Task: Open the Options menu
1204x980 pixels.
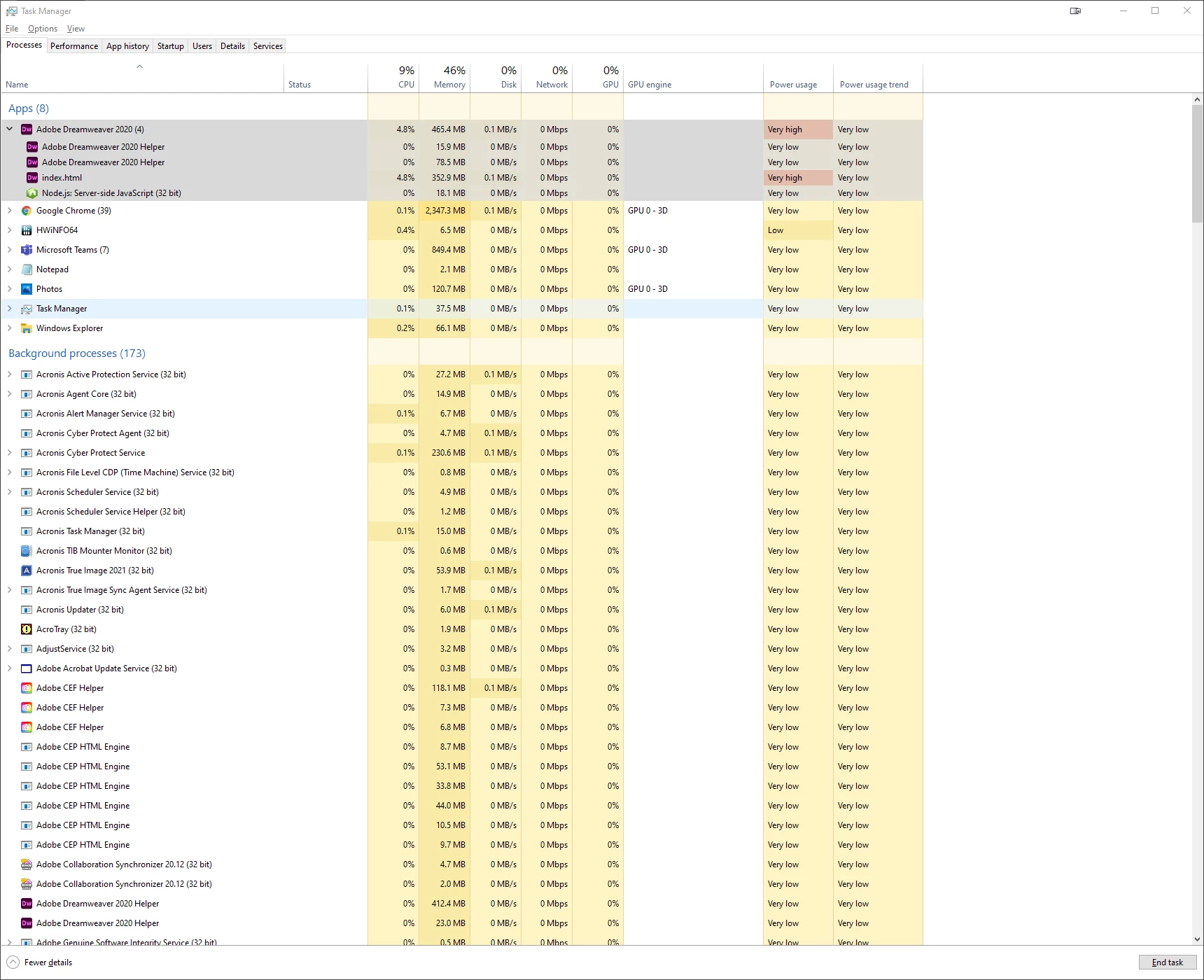Action: [43, 29]
